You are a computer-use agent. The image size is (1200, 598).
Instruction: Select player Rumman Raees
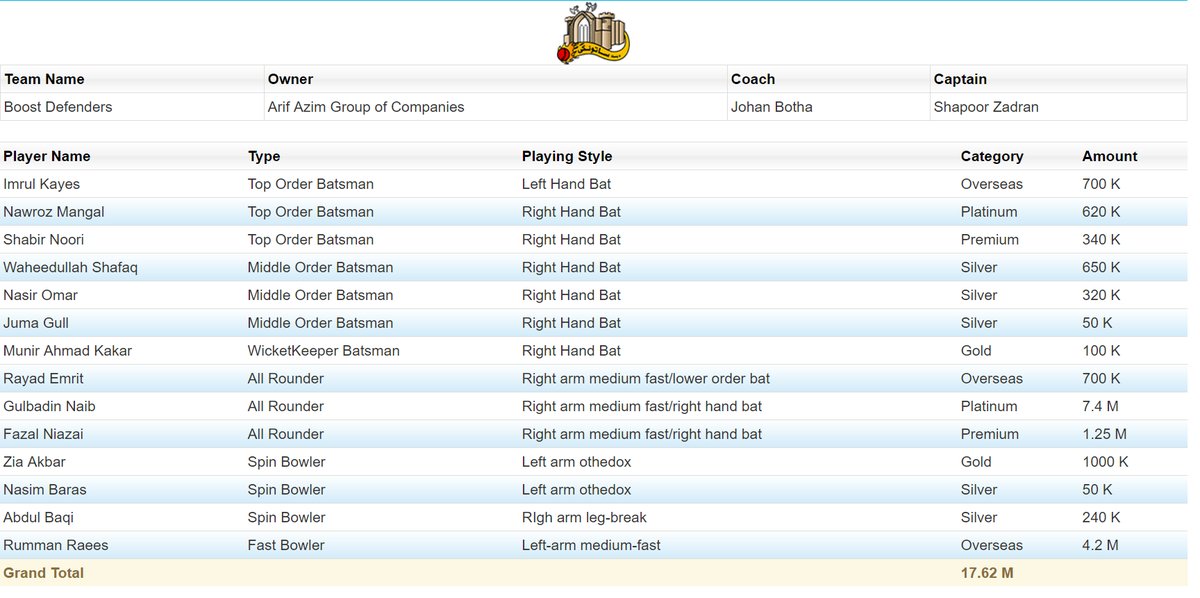pyautogui.click(x=56, y=545)
